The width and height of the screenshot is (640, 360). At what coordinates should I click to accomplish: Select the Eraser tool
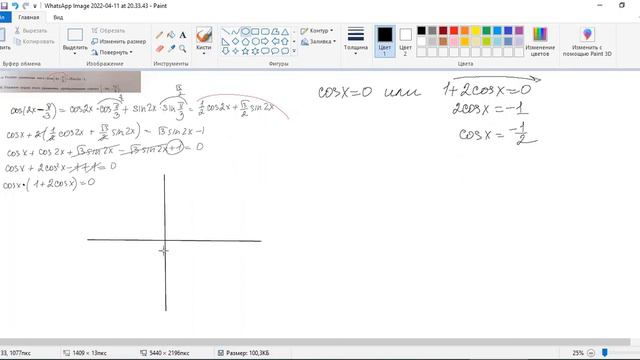click(x=159, y=49)
